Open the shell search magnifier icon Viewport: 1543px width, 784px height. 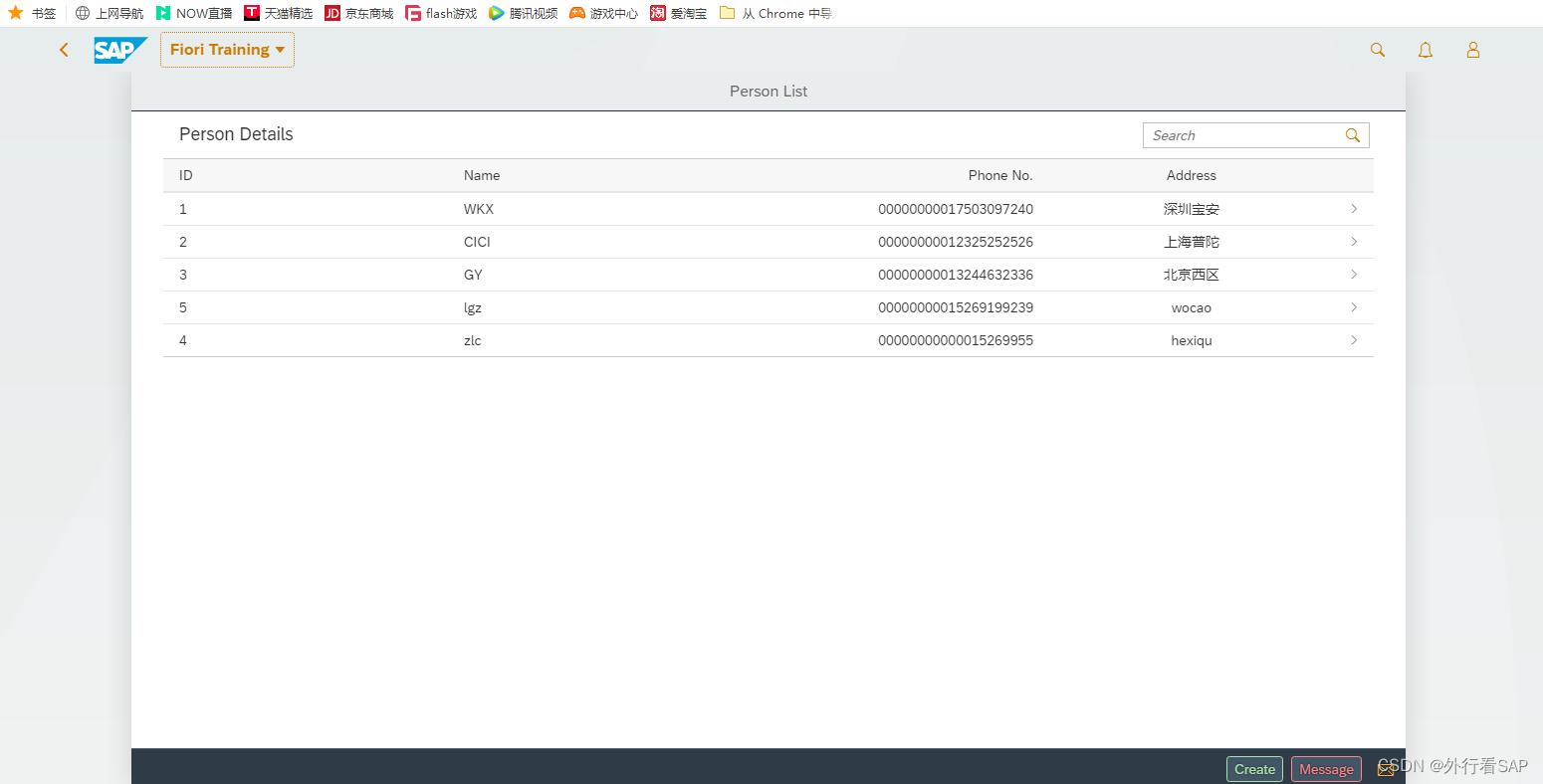click(x=1378, y=50)
